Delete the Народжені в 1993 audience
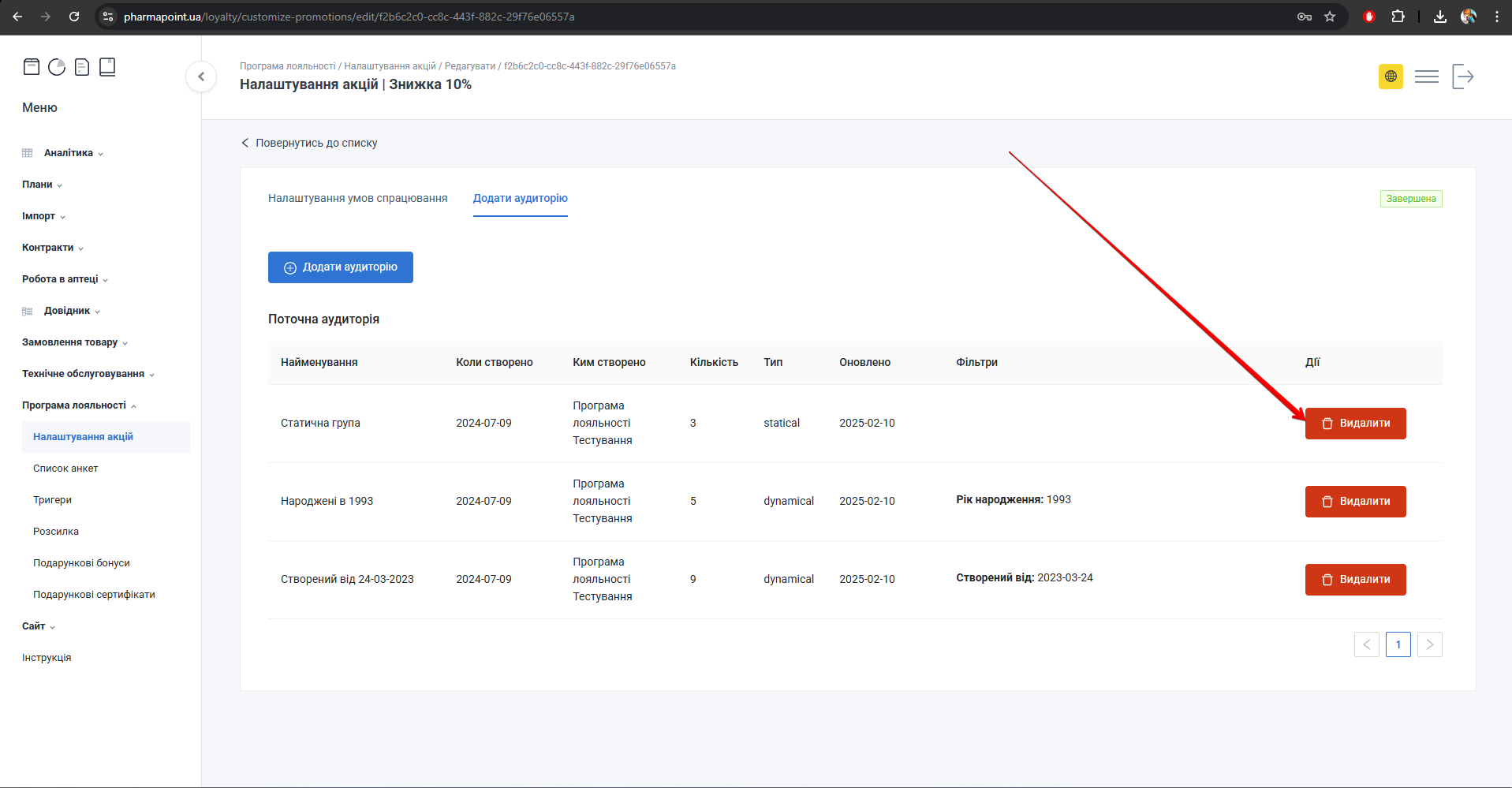The height and width of the screenshot is (788, 1512). pos(1356,502)
